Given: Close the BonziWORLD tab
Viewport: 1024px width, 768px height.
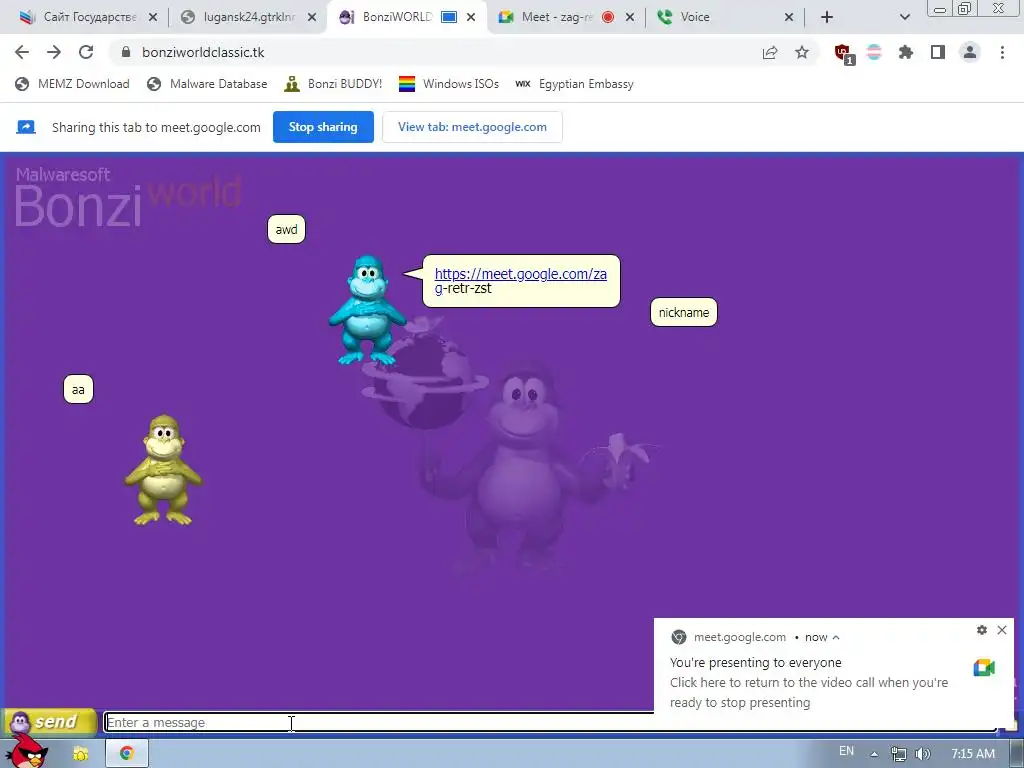Looking at the screenshot, I should coord(471,17).
